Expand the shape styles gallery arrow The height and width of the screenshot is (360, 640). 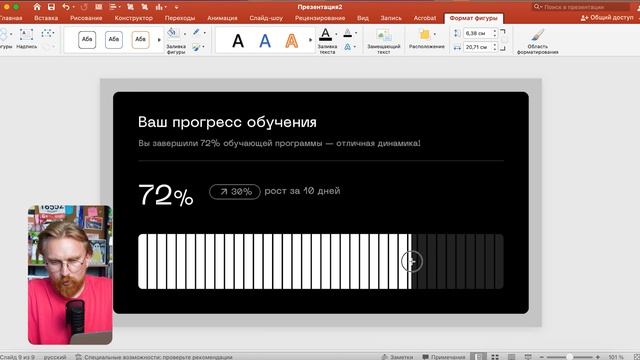click(159, 40)
